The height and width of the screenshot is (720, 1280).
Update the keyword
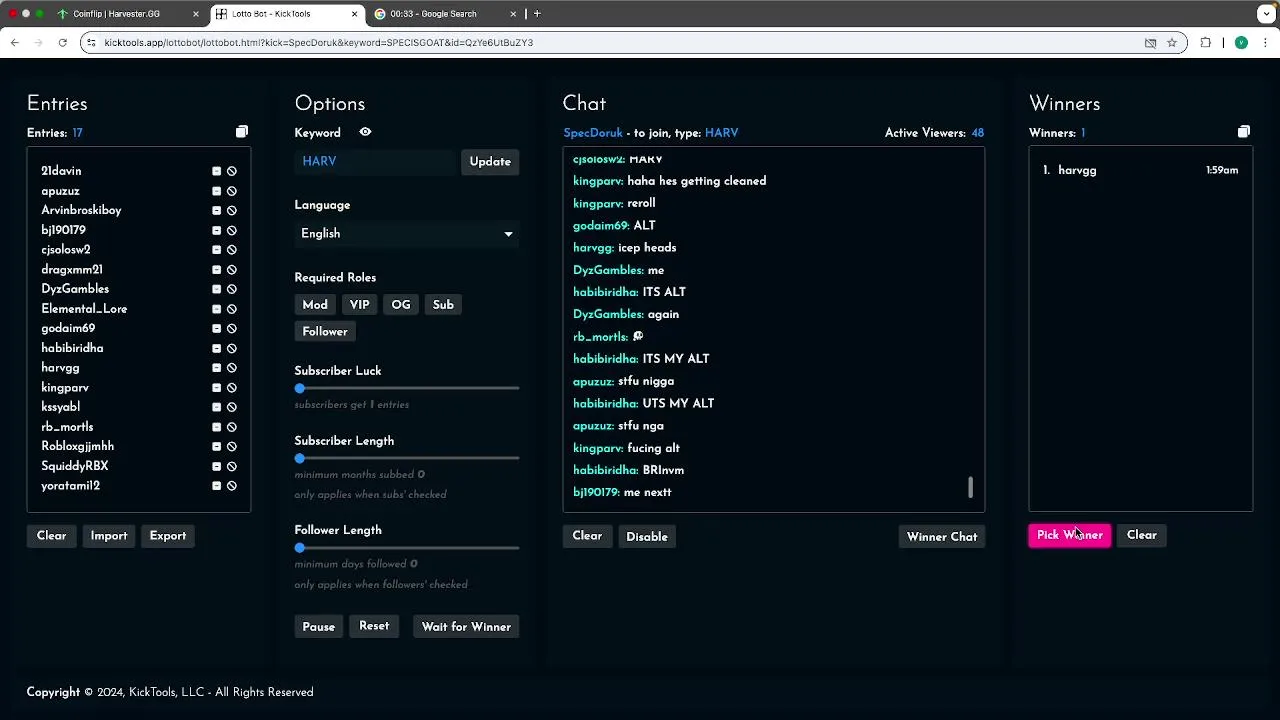490,162
